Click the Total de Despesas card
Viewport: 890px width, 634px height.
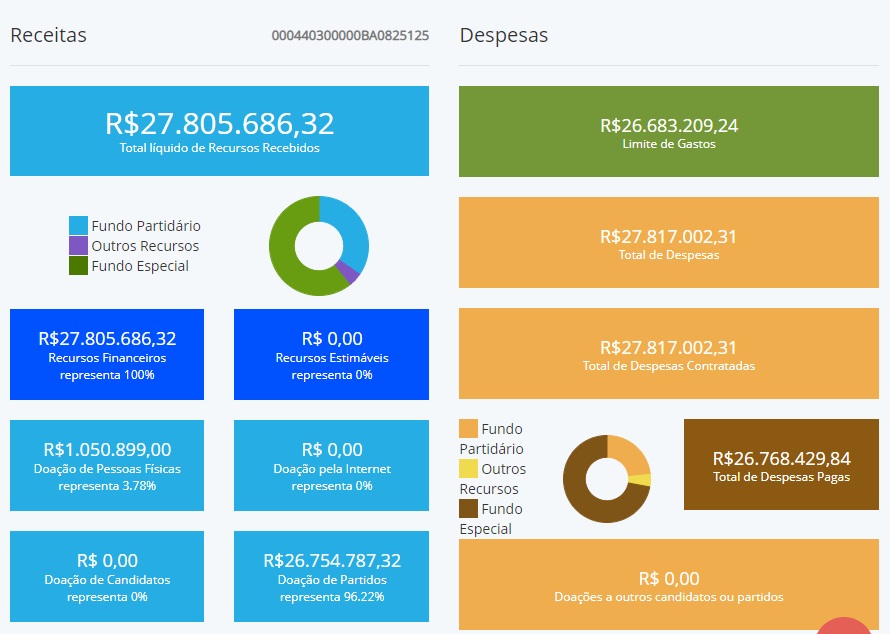click(x=668, y=243)
